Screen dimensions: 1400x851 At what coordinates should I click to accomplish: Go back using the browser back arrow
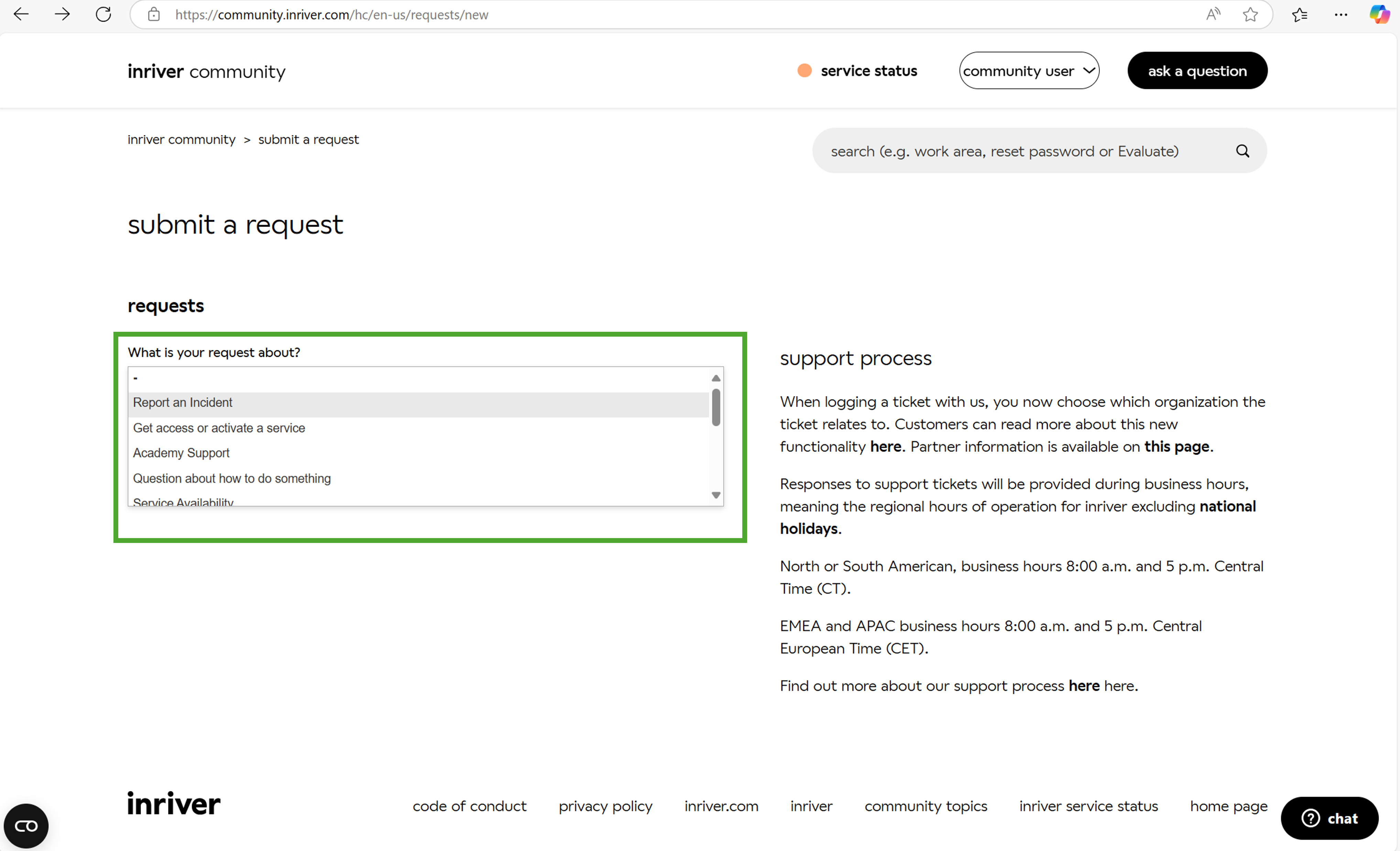21,14
